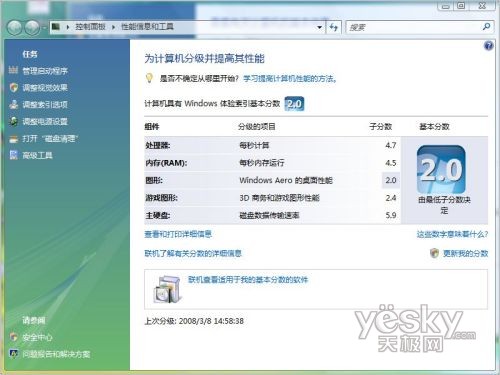Click the refresh button beside address bar
The width and height of the screenshot is (500, 375).
(x=333, y=27)
